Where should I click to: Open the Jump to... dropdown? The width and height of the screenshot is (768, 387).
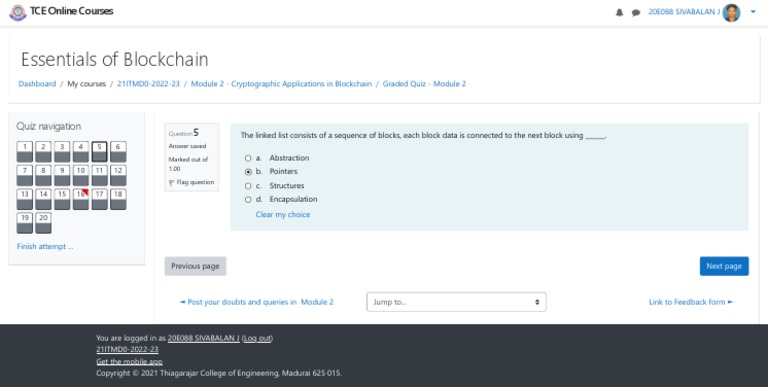click(456, 302)
